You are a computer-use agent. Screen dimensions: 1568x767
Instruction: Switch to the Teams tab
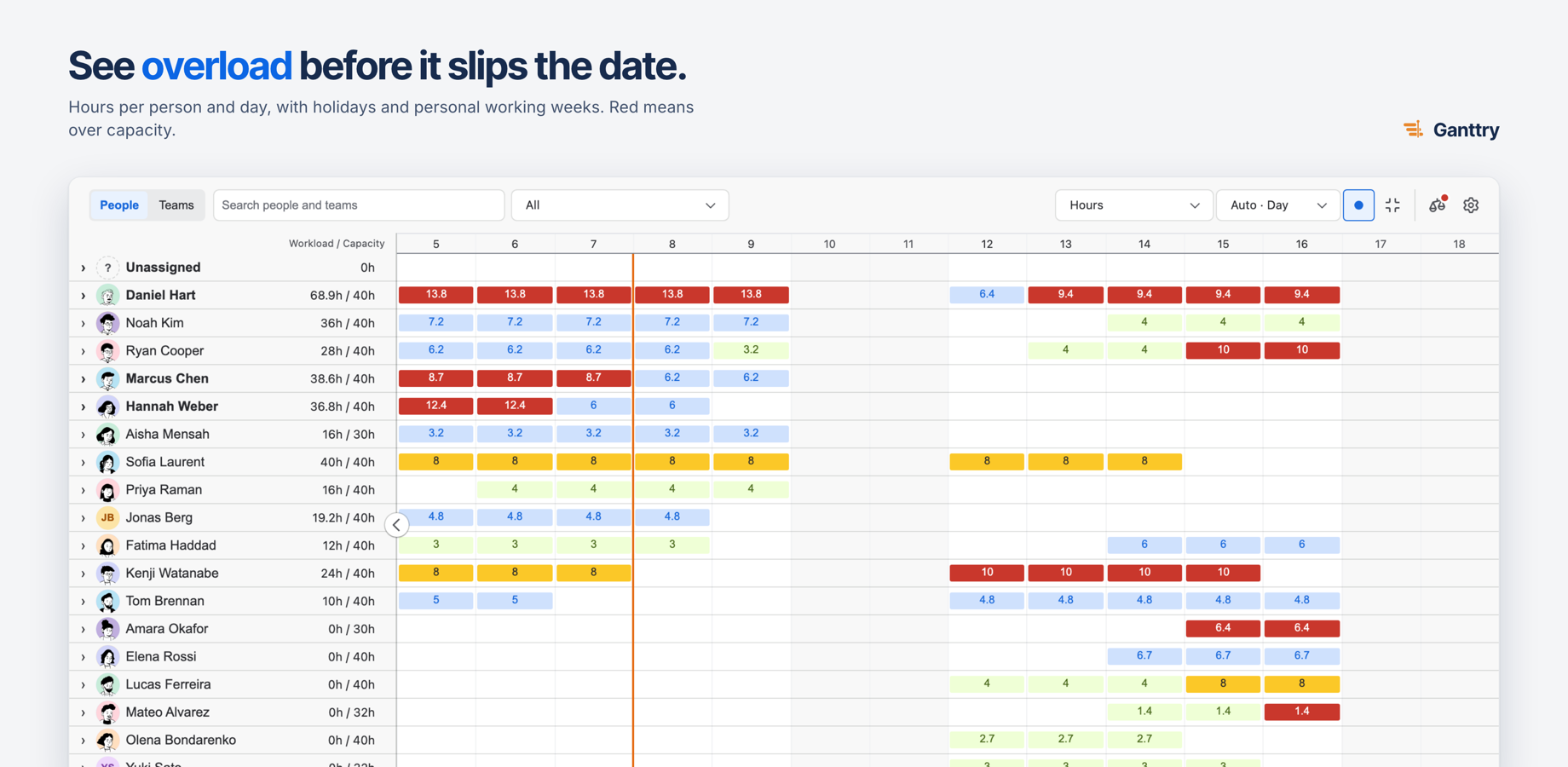(176, 205)
